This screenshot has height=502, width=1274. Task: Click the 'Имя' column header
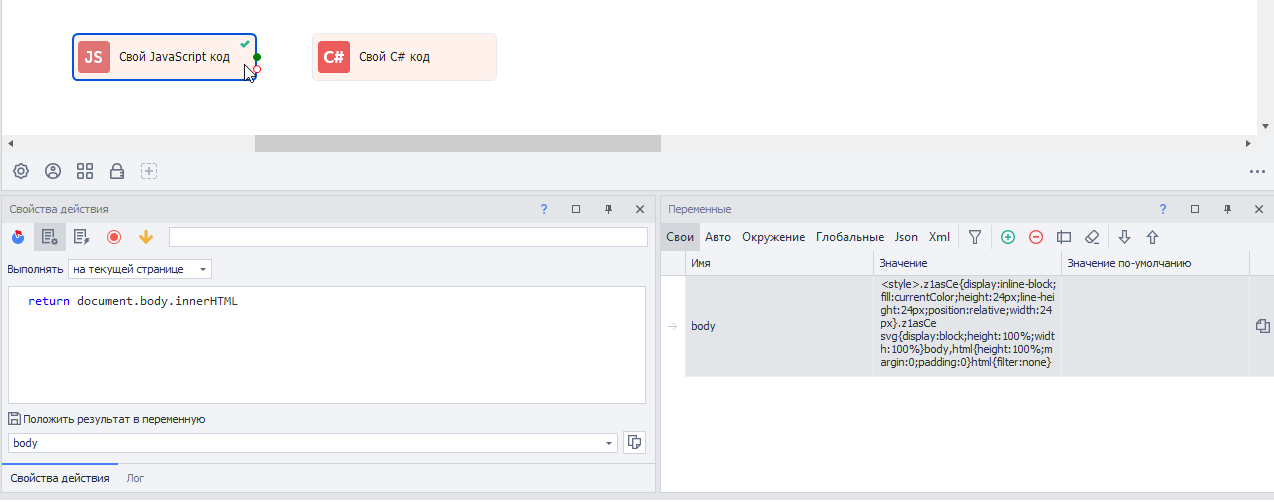pyautogui.click(x=779, y=263)
